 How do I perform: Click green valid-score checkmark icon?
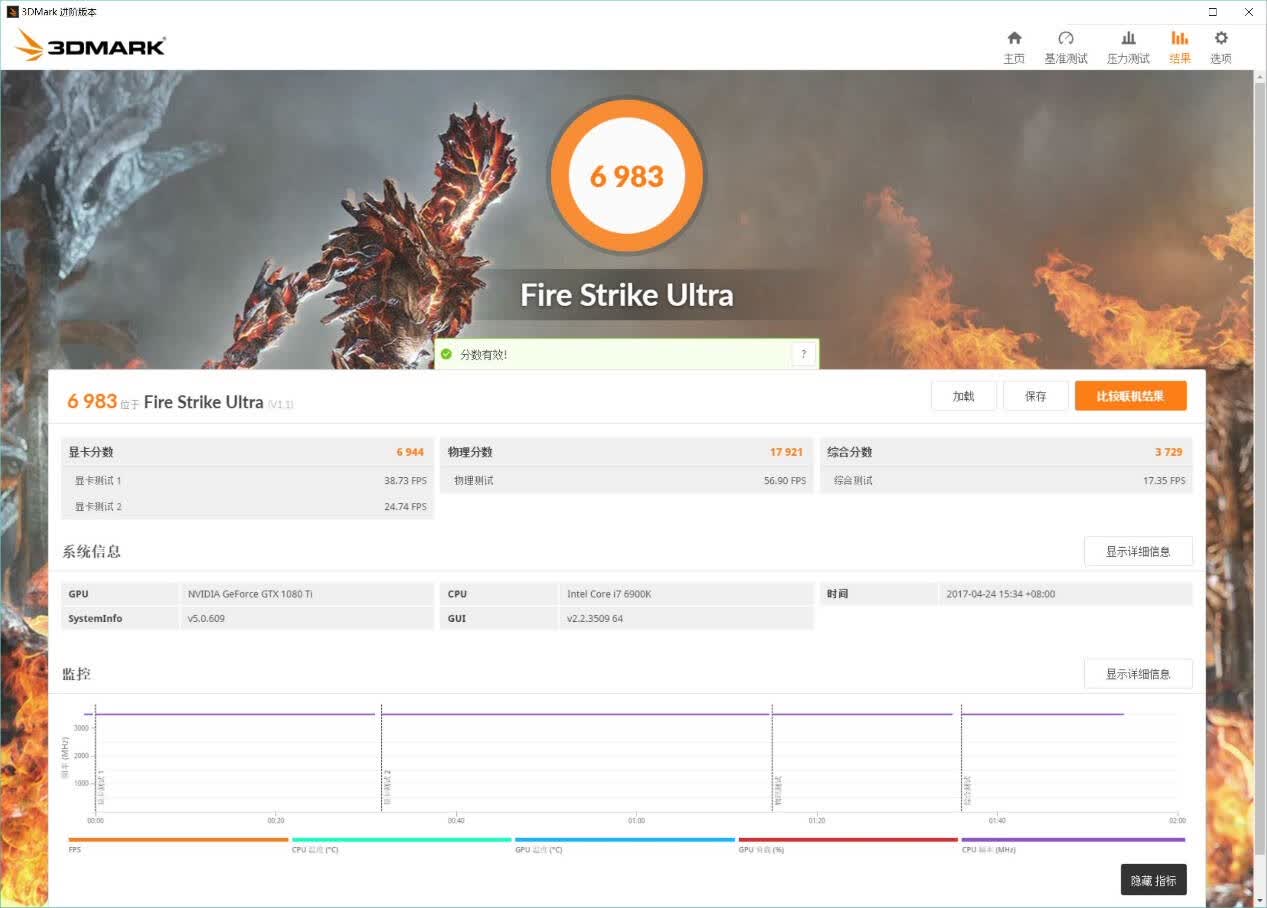[446, 354]
